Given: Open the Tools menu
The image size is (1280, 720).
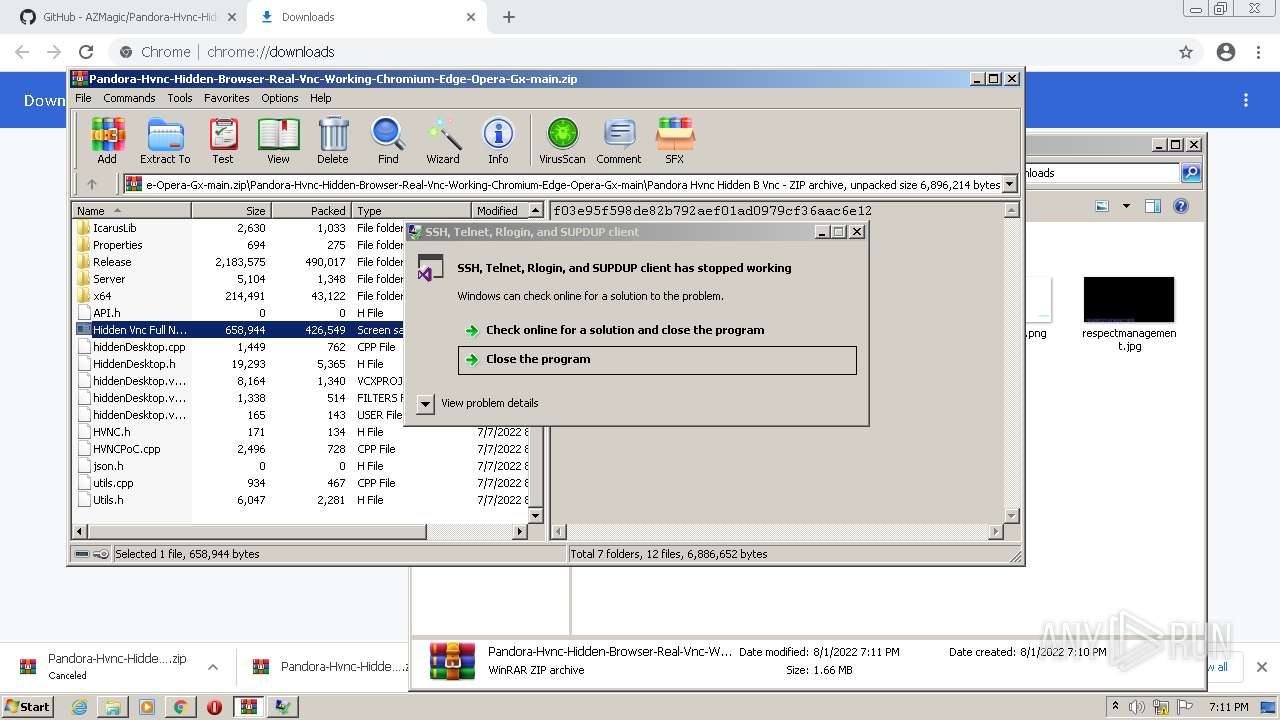Looking at the screenshot, I should point(180,98).
